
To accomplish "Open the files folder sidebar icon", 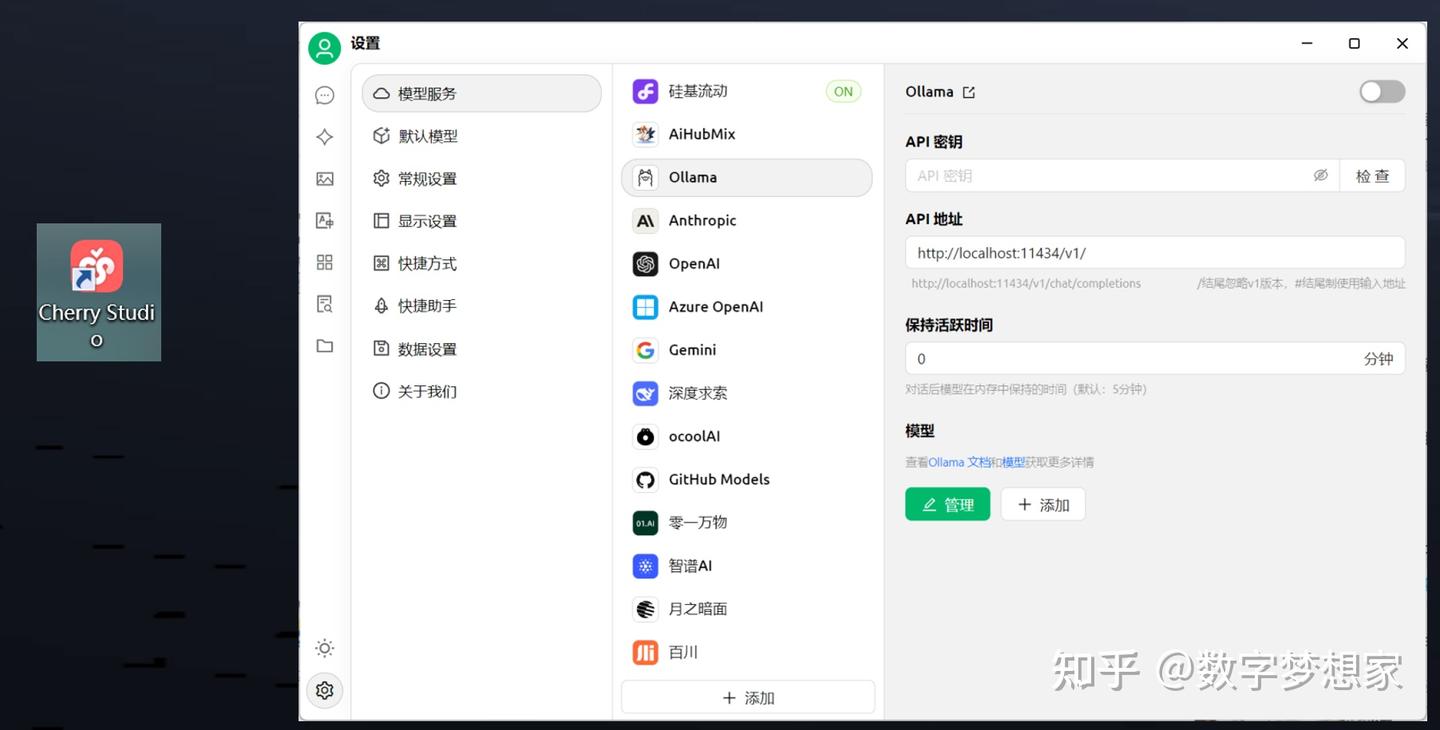I will (x=324, y=346).
